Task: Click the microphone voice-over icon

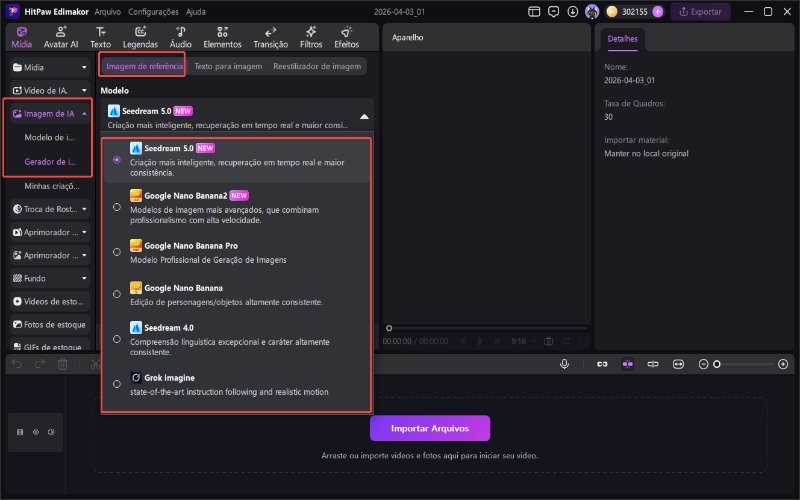Action: [565, 364]
